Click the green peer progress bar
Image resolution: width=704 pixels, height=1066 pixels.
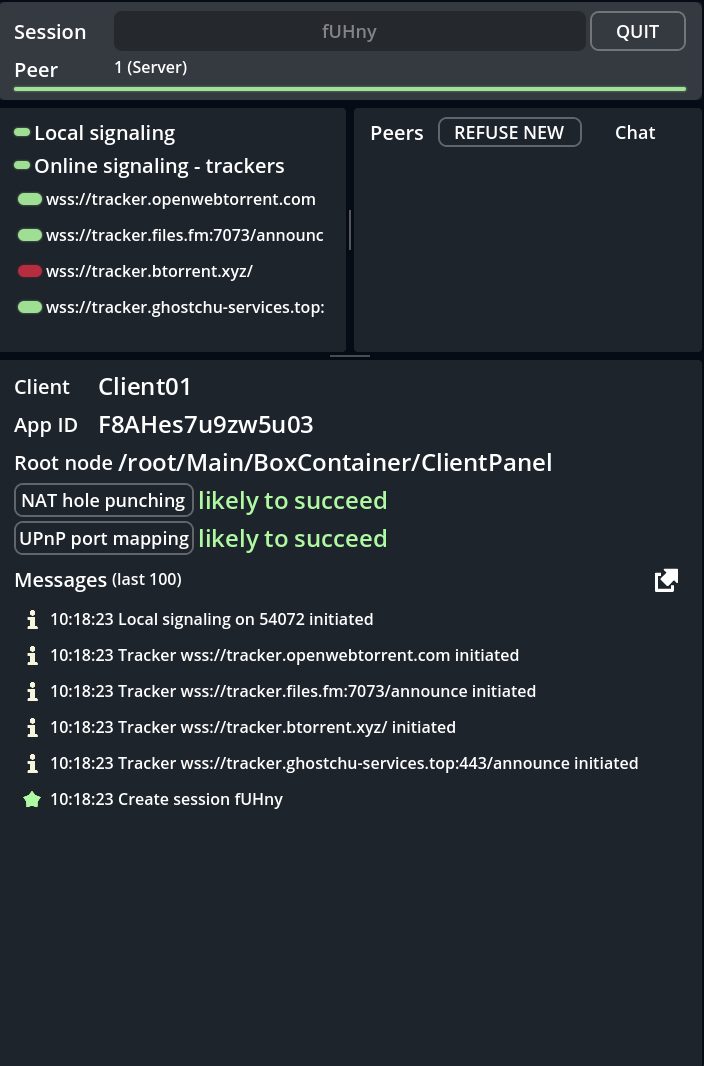tap(349, 89)
